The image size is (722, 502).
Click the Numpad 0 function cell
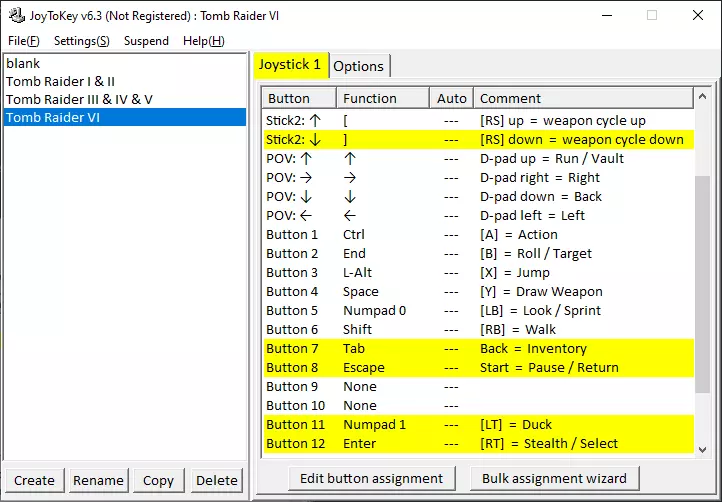[374, 310]
